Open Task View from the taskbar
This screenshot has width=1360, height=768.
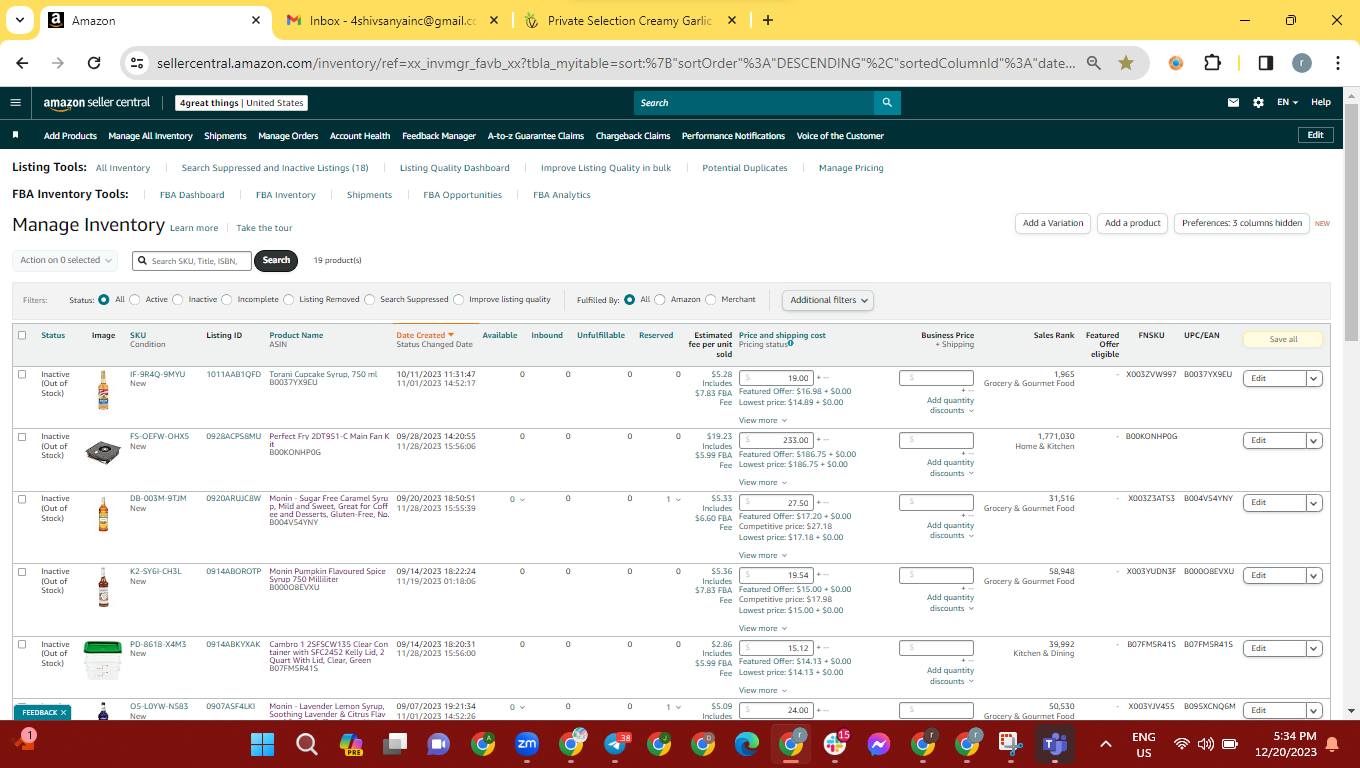point(395,744)
